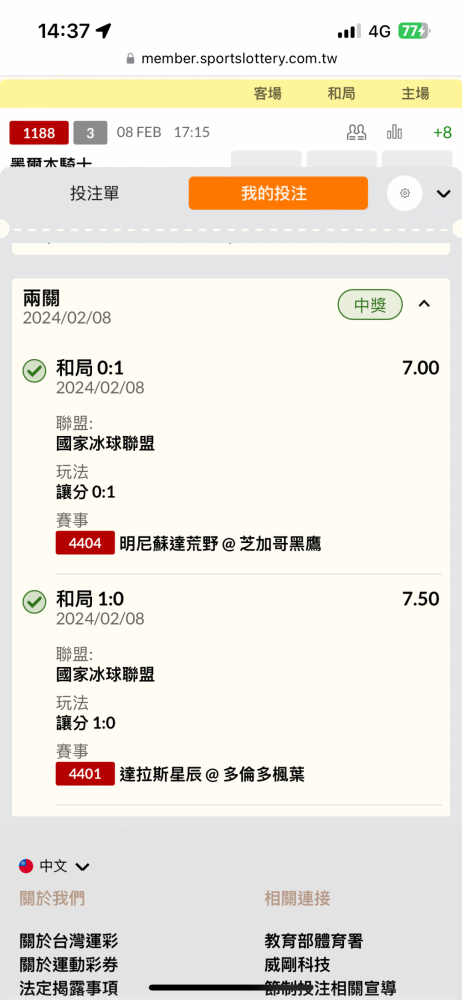Open the +8 more markets link
462x1000 pixels.
tap(442, 133)
